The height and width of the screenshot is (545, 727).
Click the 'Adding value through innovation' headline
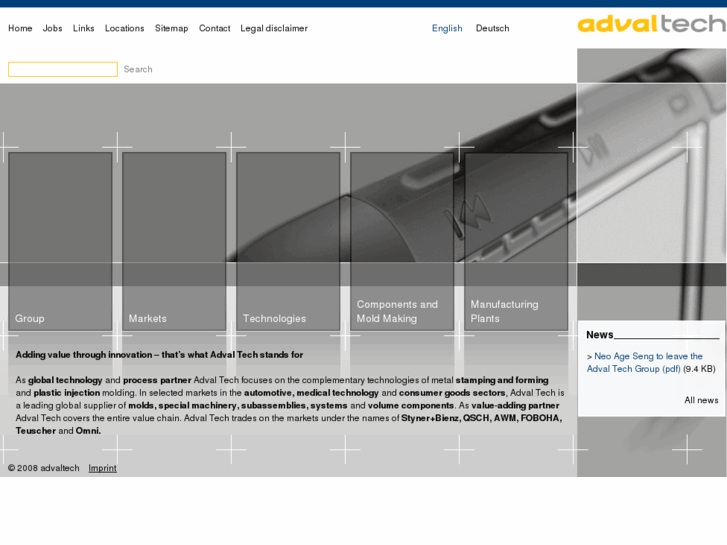pos(159,355)
